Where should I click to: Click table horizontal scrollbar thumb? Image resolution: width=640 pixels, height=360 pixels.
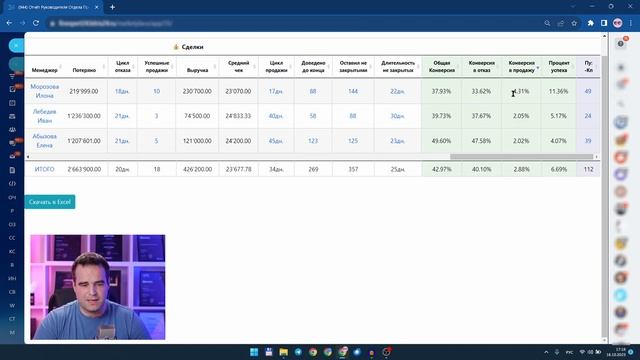click(x=522, y=157)
